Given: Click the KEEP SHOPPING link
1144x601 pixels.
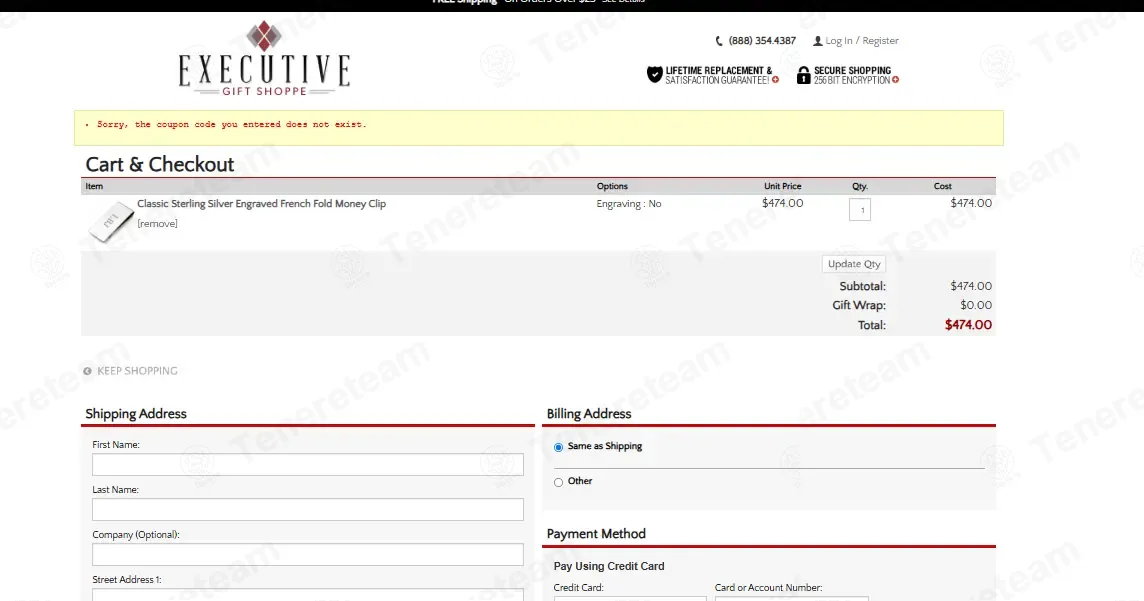Looking at the screenshot, I should [x=137, y=371].
